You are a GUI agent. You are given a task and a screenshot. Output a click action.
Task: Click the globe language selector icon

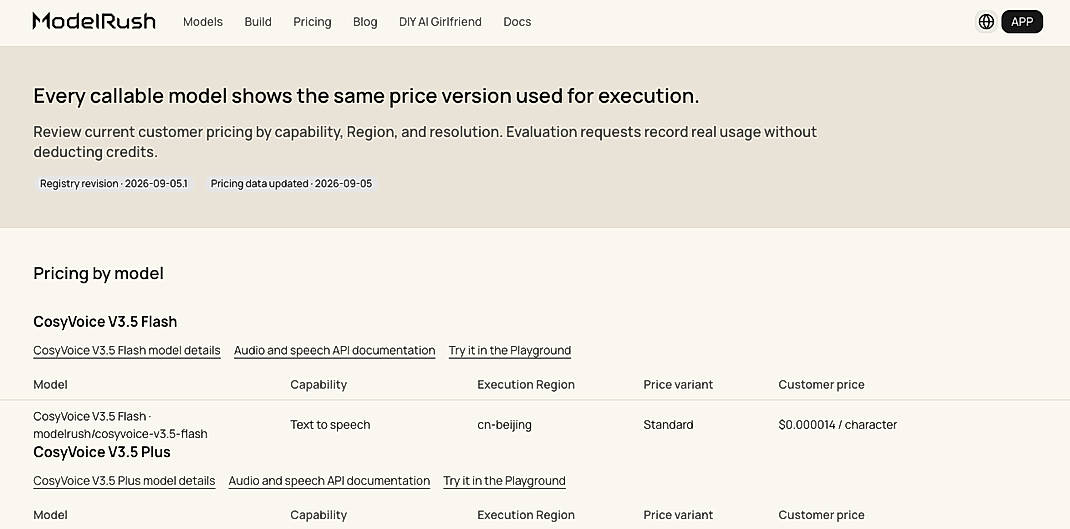[x=986, y=22]
